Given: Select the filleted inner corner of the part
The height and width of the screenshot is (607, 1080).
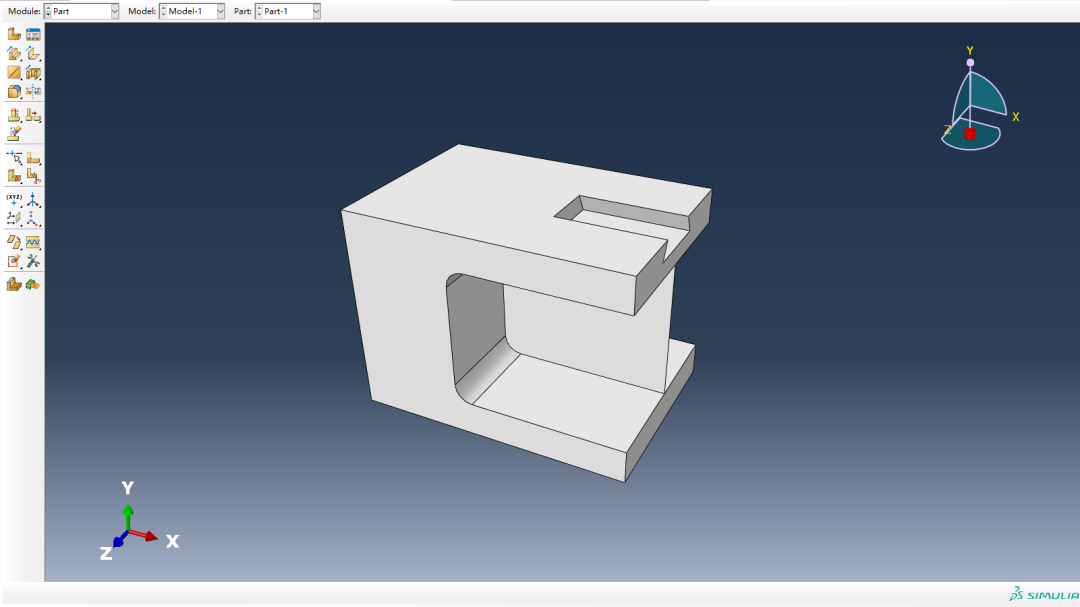Looking at the screenshot, I should (x=486, y=372).
